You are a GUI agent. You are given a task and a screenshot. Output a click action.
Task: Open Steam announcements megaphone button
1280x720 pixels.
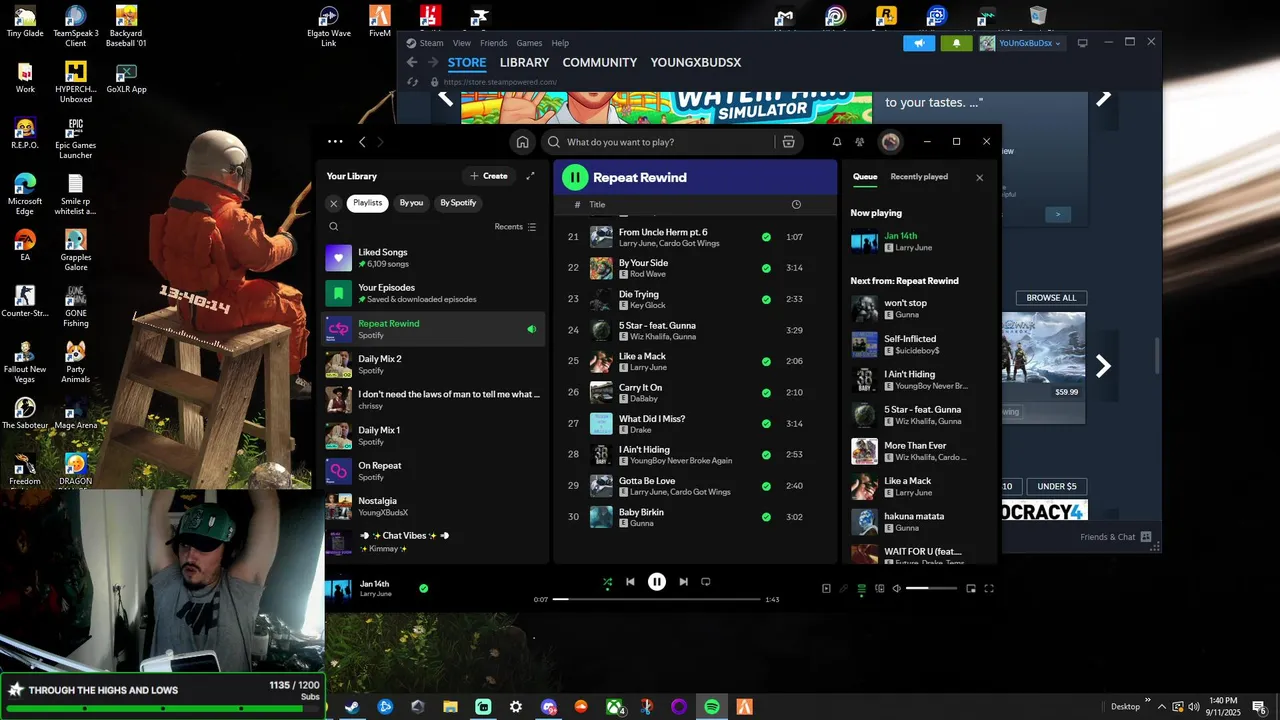[x=919, y=43]
